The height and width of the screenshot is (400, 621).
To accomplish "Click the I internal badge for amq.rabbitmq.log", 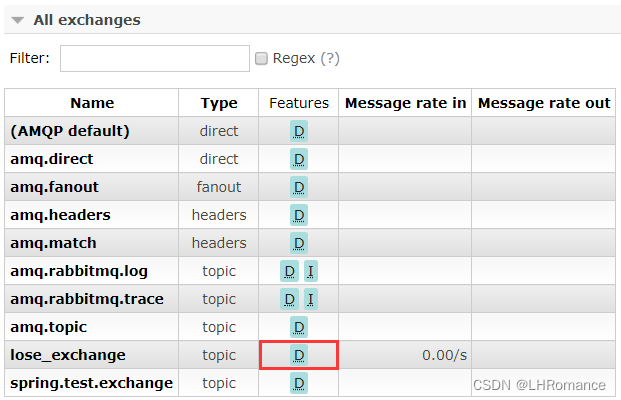I will (311, 271).
